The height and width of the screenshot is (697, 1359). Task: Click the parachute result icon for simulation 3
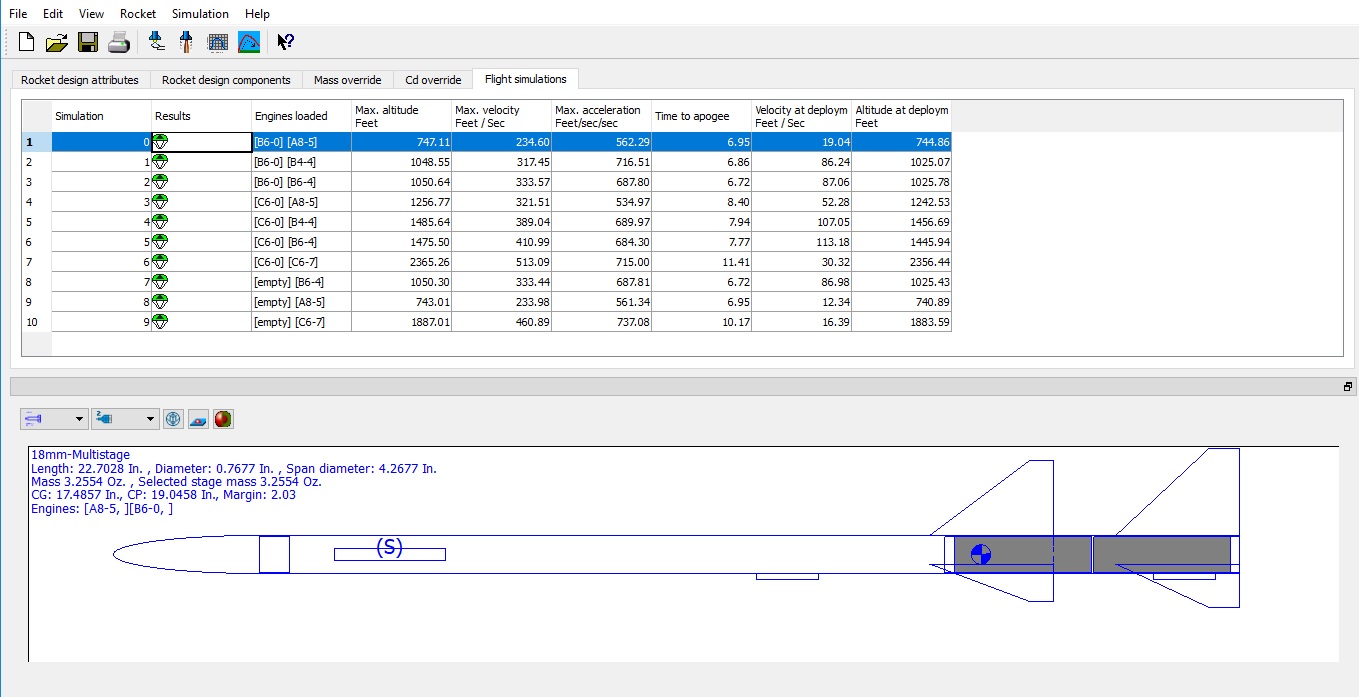click(x=160, y=202)
